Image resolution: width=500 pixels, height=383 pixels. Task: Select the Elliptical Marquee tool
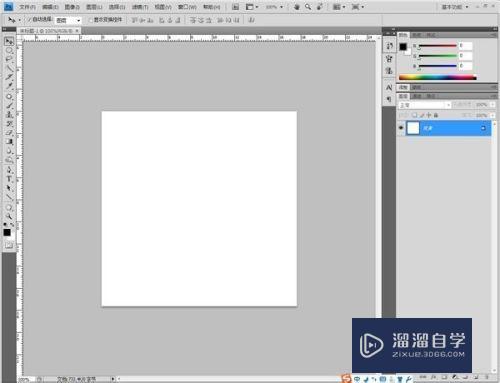[x=9, y=51]
